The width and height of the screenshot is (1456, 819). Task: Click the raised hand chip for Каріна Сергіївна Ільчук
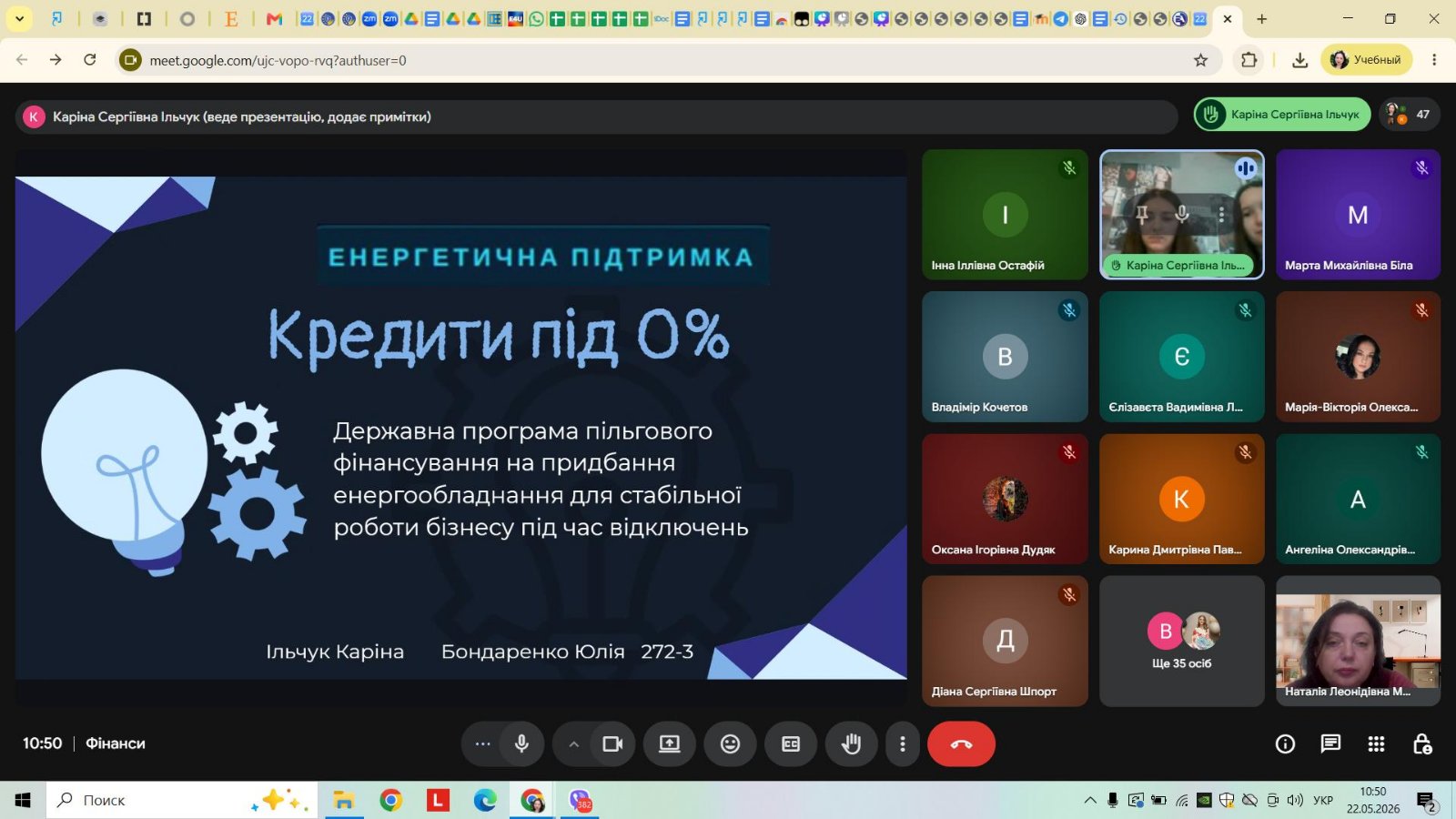[1282, 115]
